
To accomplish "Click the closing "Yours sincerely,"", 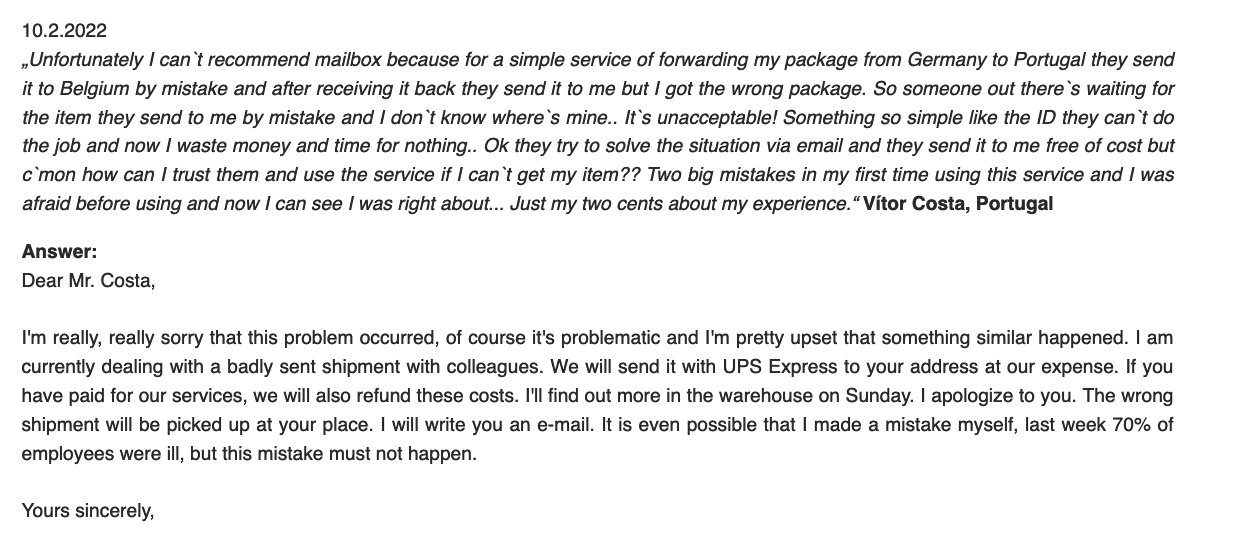I will click(x=88, y=512).
